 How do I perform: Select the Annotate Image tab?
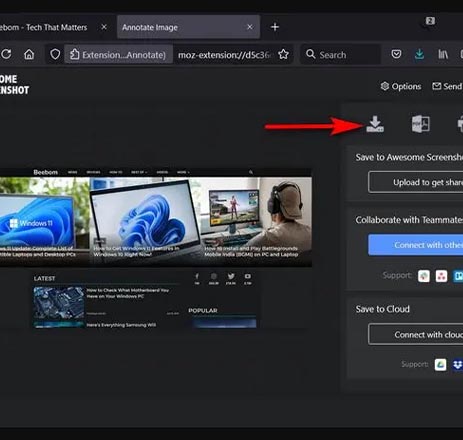click(188, 27)
